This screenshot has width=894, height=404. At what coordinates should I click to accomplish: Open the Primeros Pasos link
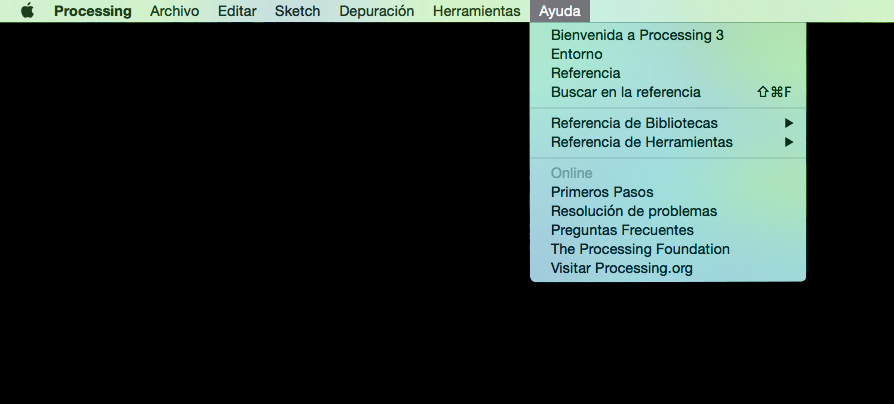pos(602,192)
